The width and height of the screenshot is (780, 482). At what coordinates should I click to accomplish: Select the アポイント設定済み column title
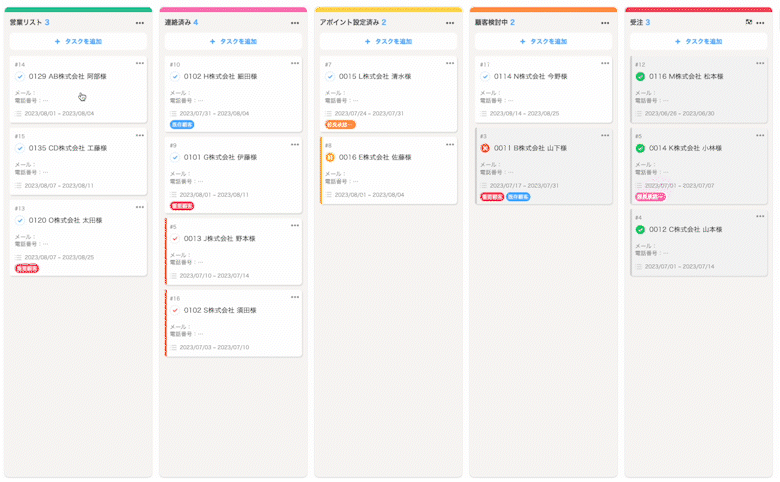point(348,22)
